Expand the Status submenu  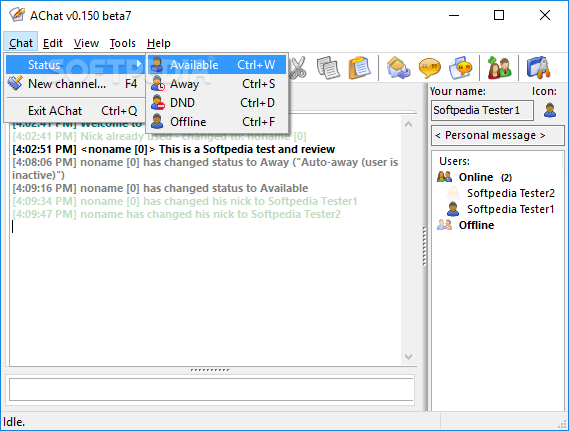tap(75, 65)
